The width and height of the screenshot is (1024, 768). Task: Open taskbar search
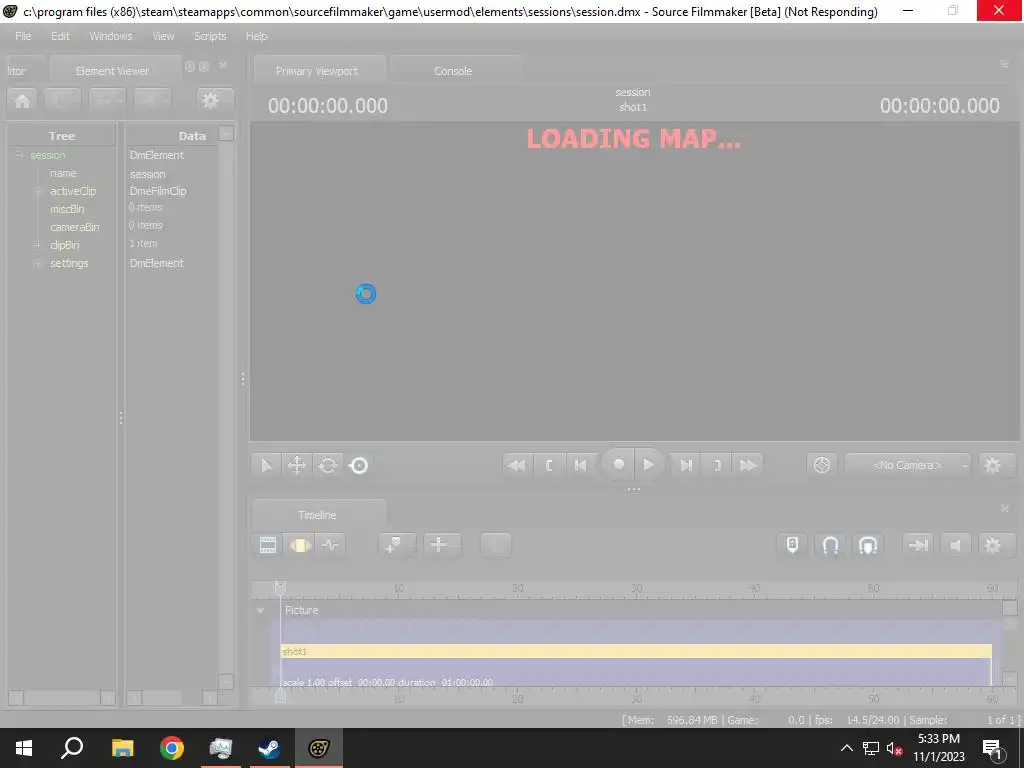coord(72,748)
